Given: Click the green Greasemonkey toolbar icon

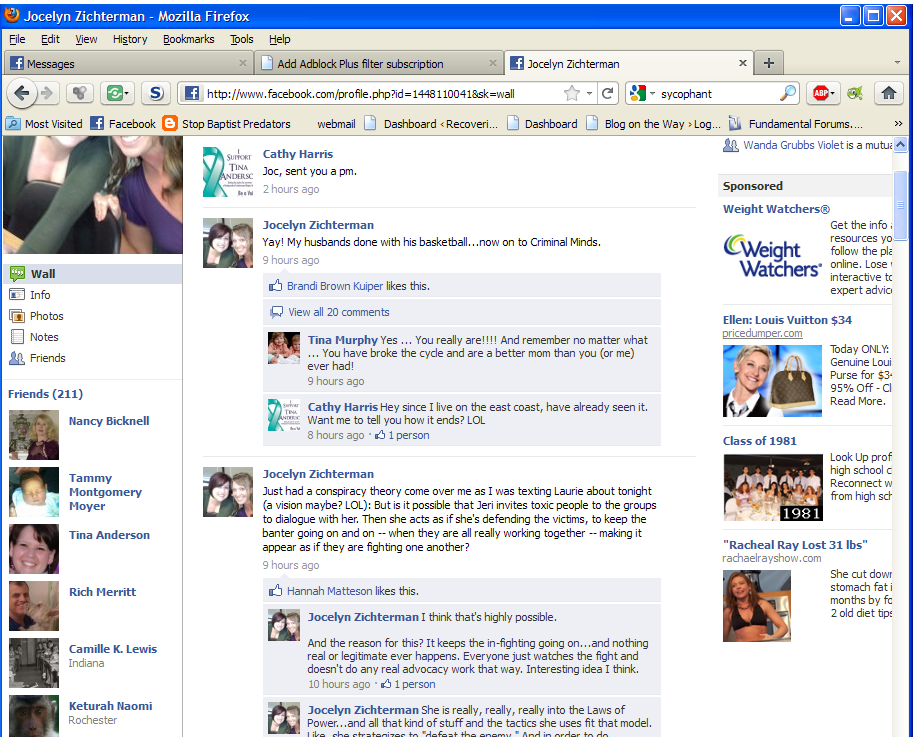Looking at the screenshot, I should (x=855, y=93).
